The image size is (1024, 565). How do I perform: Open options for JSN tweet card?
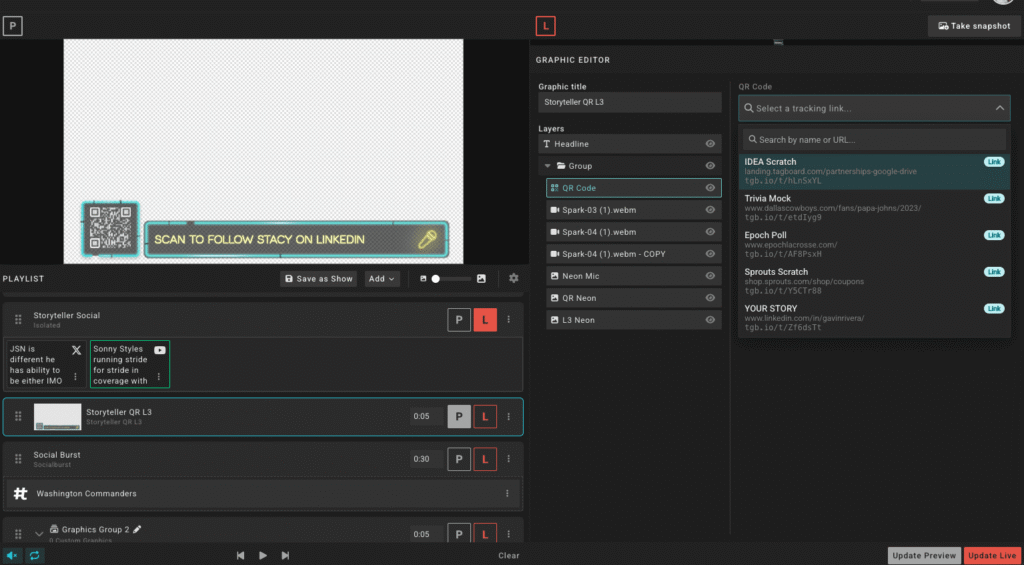point(76,377)
